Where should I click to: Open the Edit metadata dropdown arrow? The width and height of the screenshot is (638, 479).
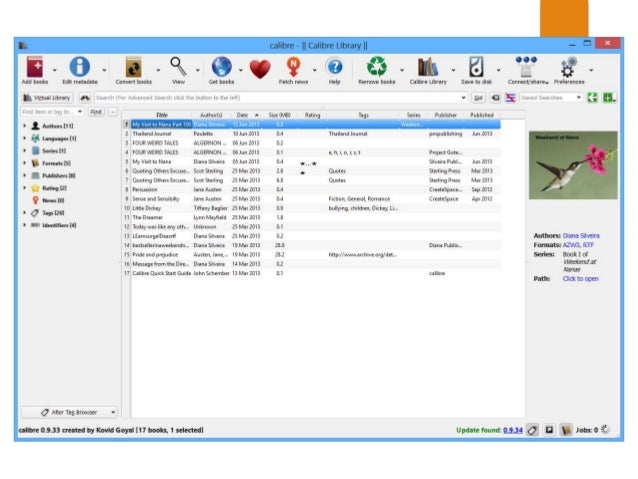[104, 70]
